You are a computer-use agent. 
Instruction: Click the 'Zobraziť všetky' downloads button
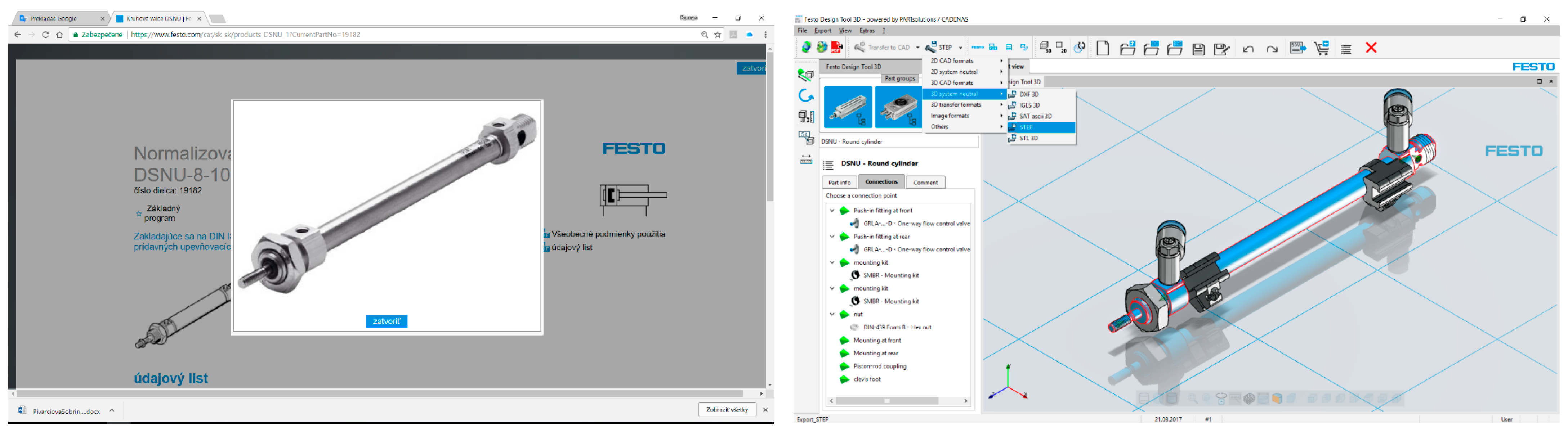pos(727,410)
